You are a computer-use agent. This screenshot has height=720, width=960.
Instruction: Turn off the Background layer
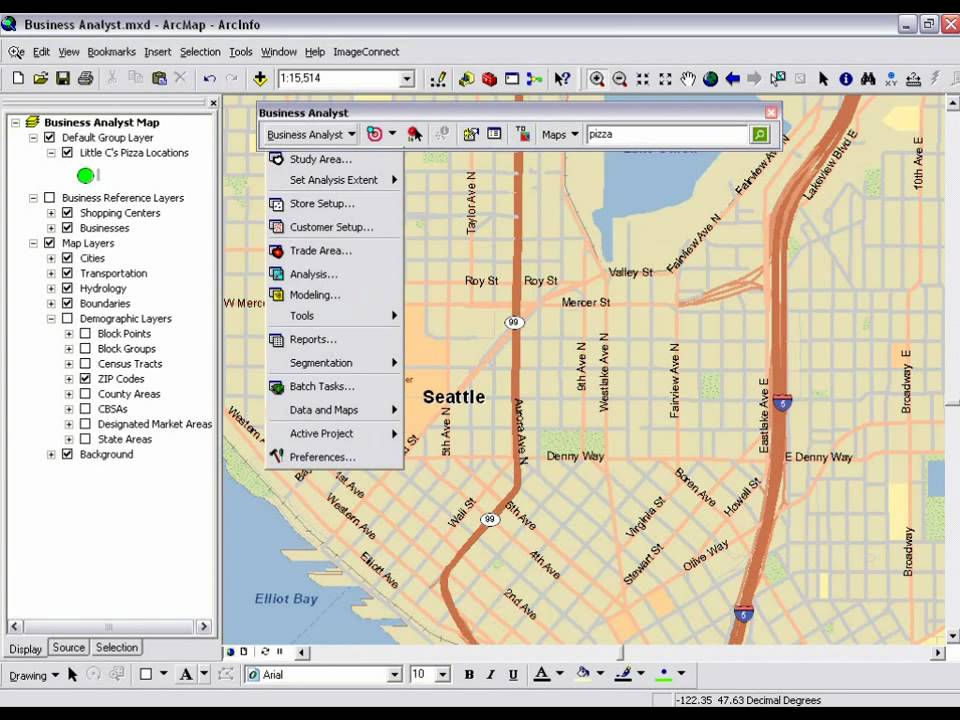67,454
